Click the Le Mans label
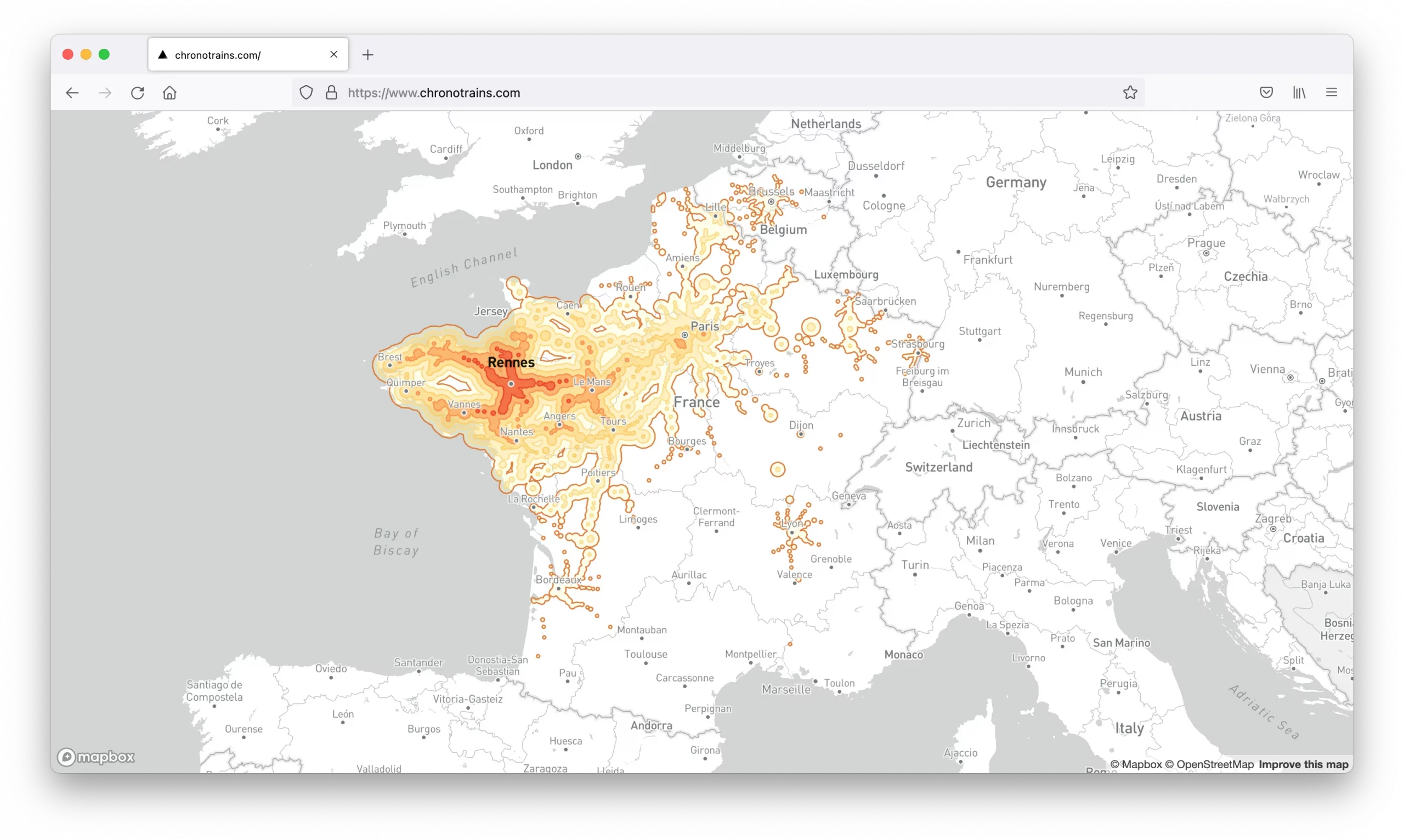This screenshot has width=1404, height=840. [592, 382]
